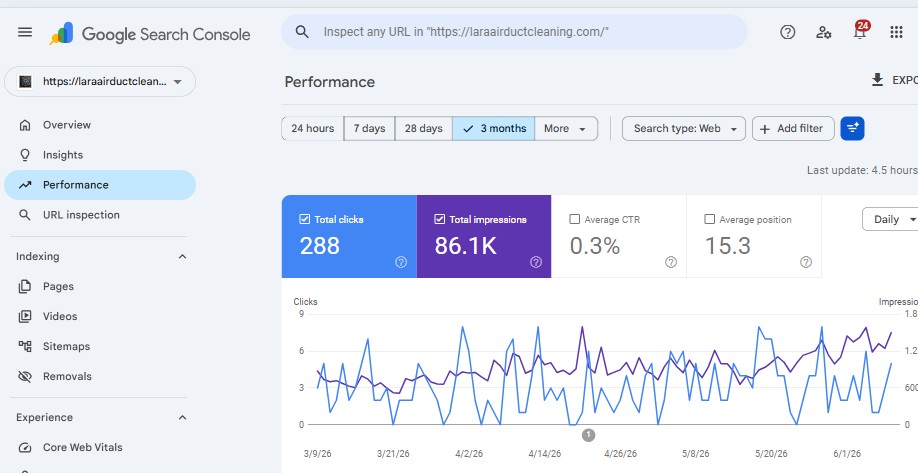Open the Google apps grid icon

[x=896, y=32]
